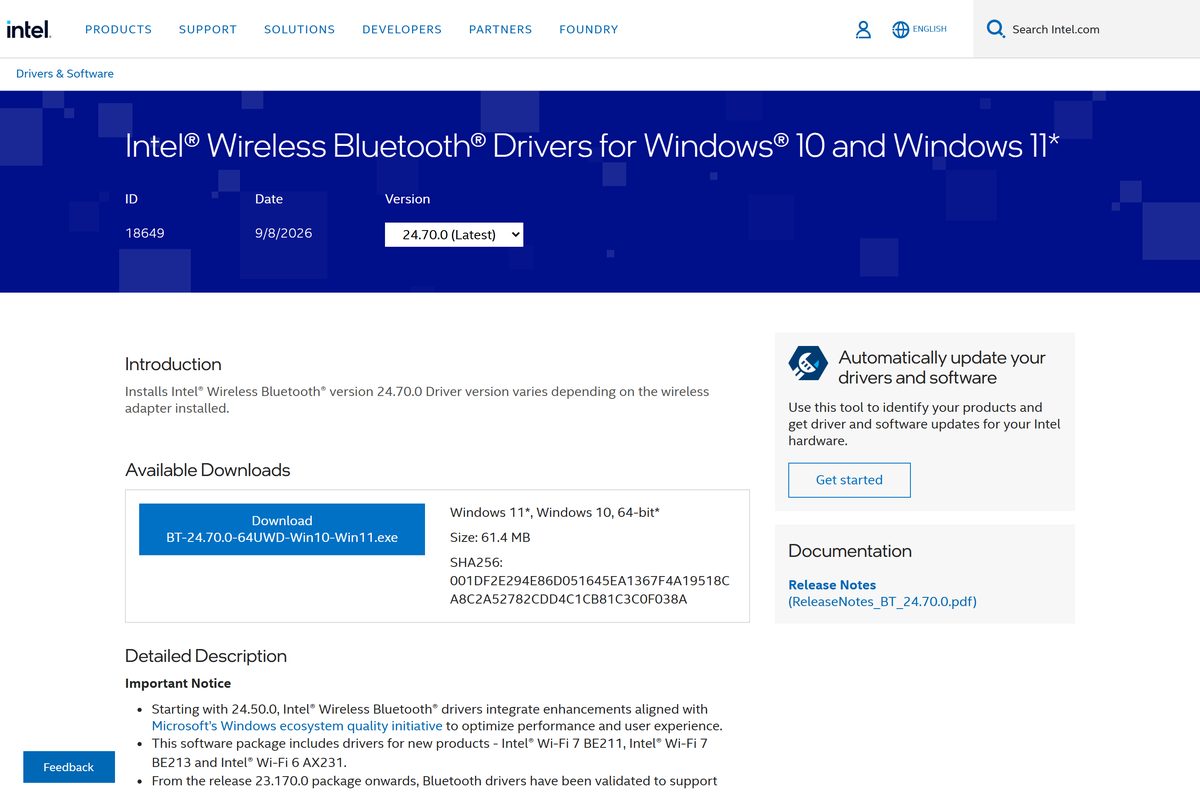The height and width of the screenshot is (792, 1200).
Task: Click the page title about Bluetooth Drivers
Action: pyautogui.click(x=592, y=146)
